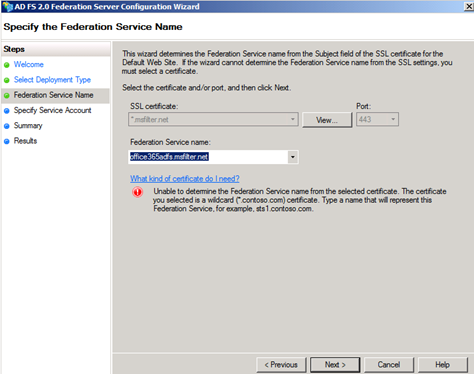
Task: Expand the Federation Service name dropdown arrow
Action: (x=293, y=157)
